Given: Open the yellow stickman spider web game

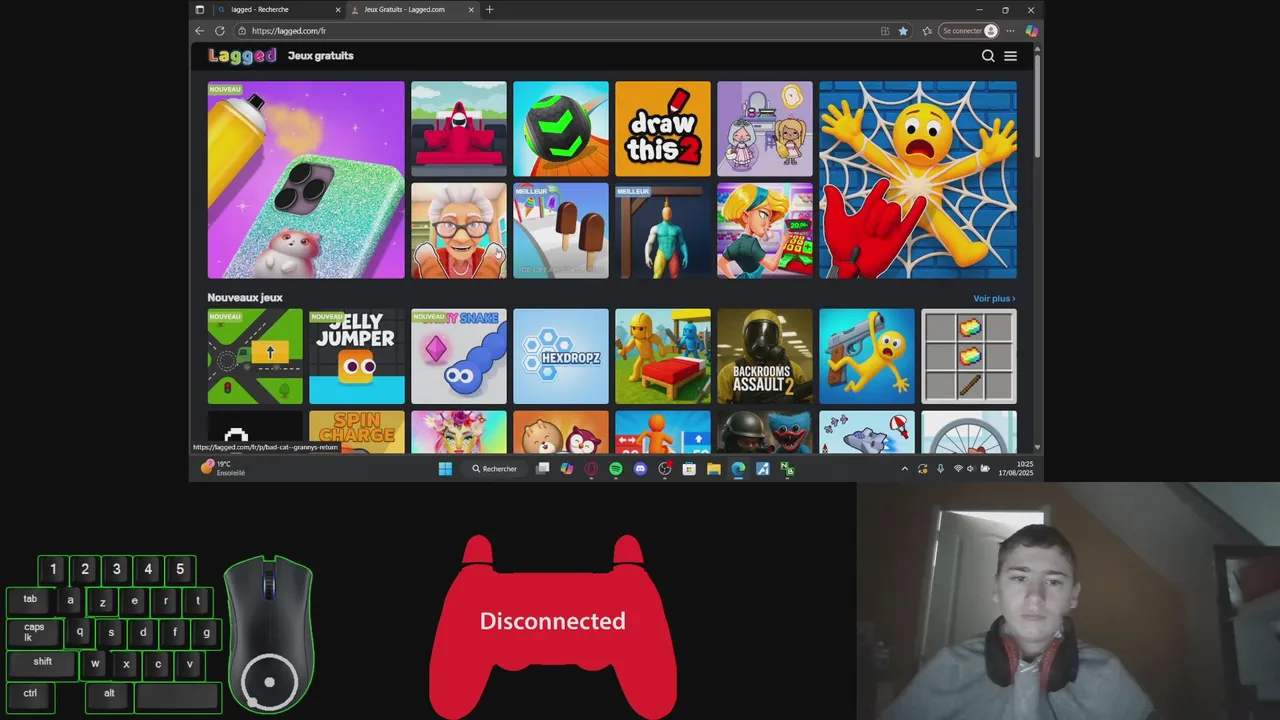Looking at the screenshot, I should pyautogui.click(x=918, y=180).
